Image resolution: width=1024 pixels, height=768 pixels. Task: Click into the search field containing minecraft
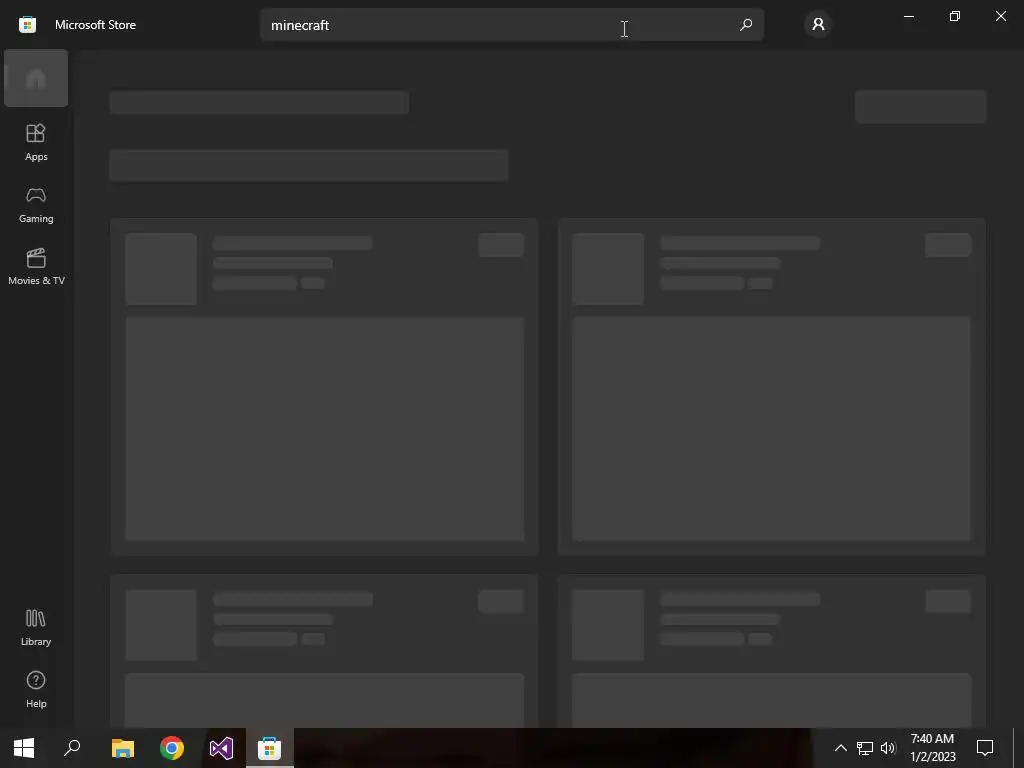tap(512, 25)
